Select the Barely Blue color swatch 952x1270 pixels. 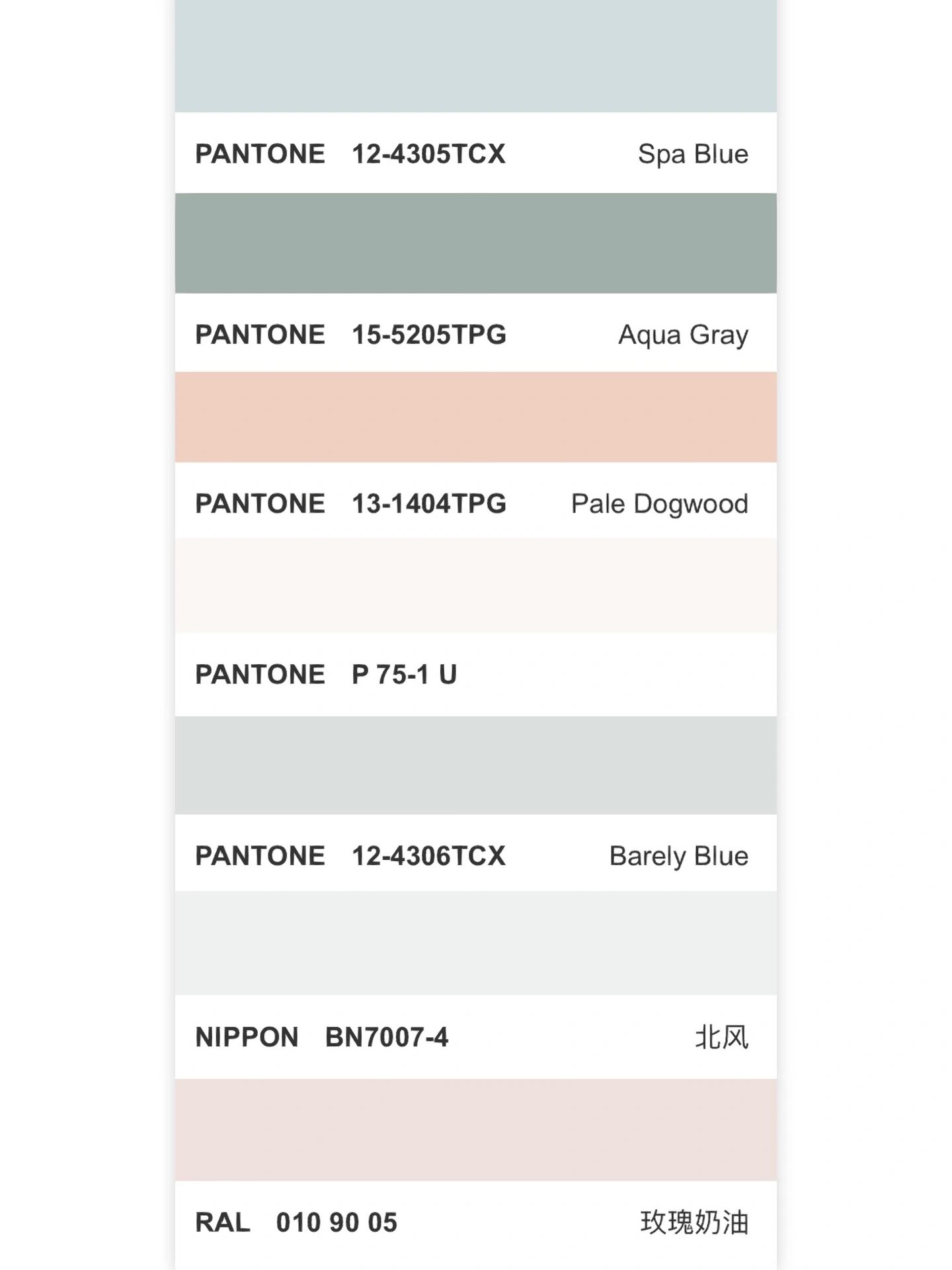(475, 765)
